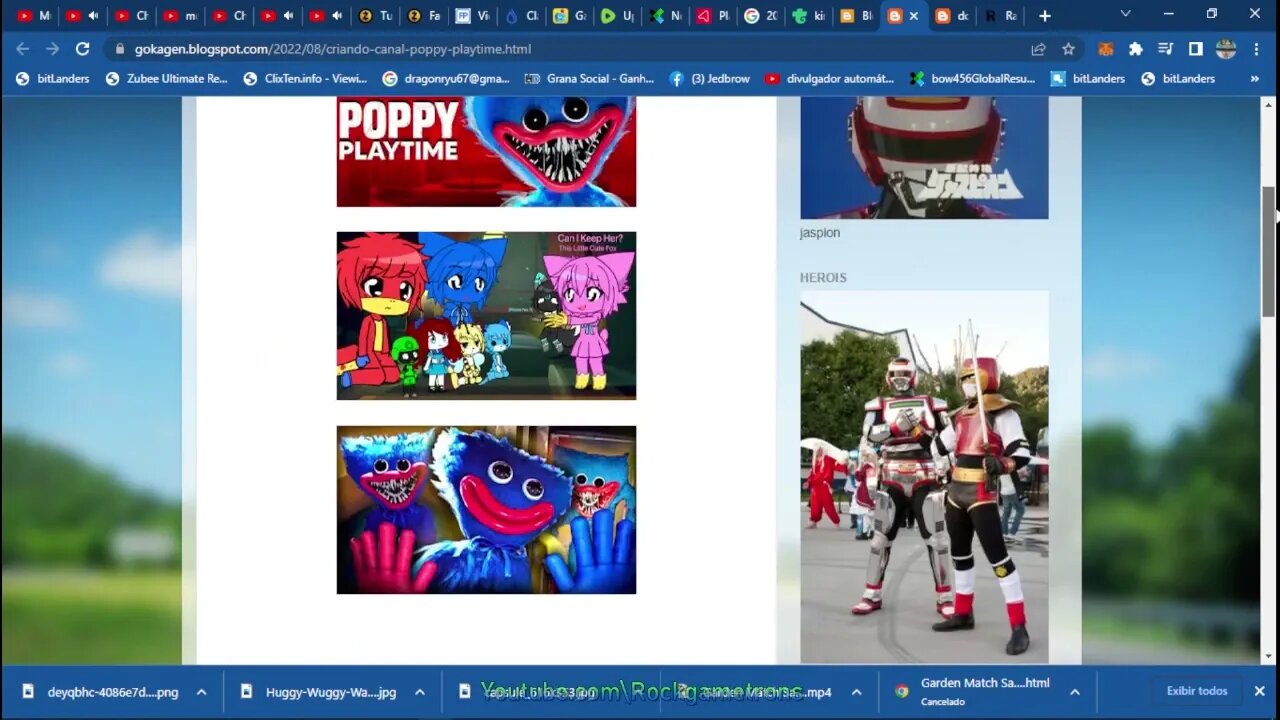Open the Zubee Ultimate Re... bookmark
1280x720 pixels.
pos(167,78)
